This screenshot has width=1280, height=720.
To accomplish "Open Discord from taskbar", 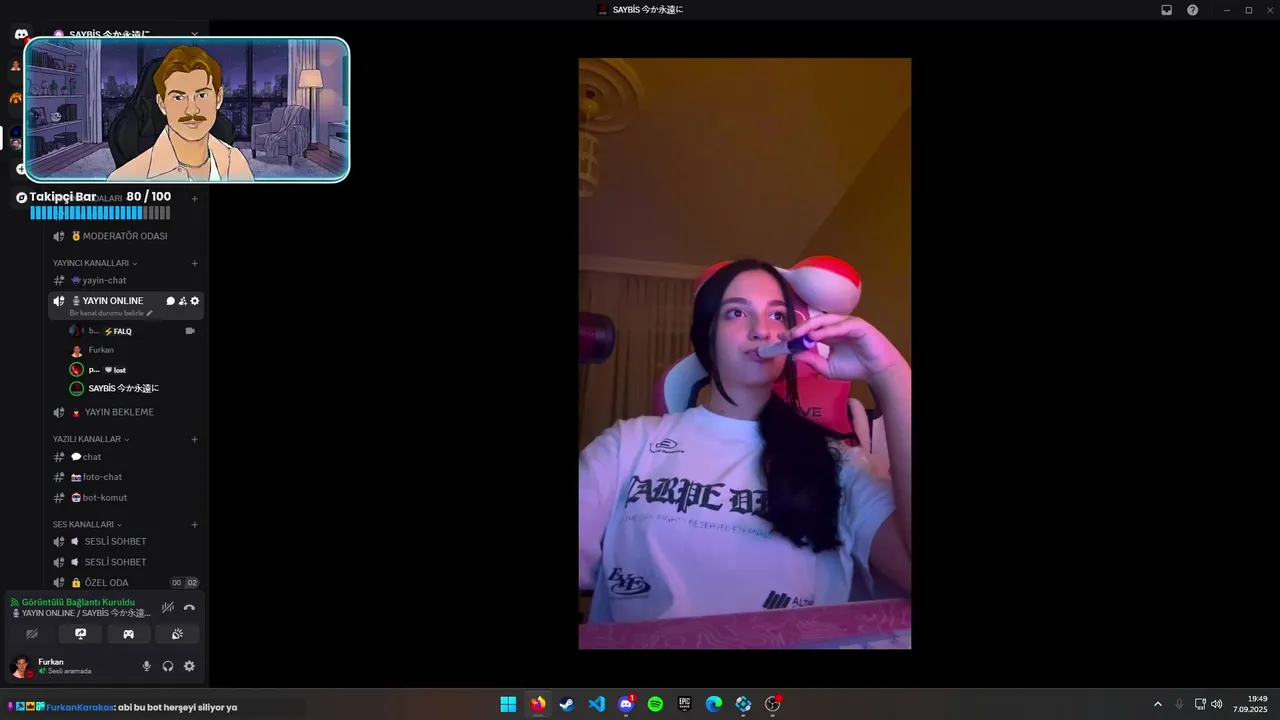I will click(626, 704).
